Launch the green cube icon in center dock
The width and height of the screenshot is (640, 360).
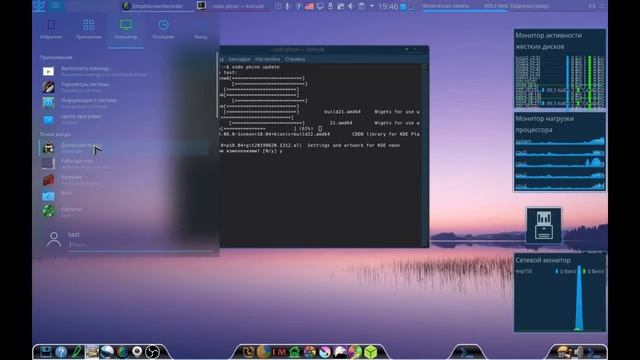tap(371, 351)
